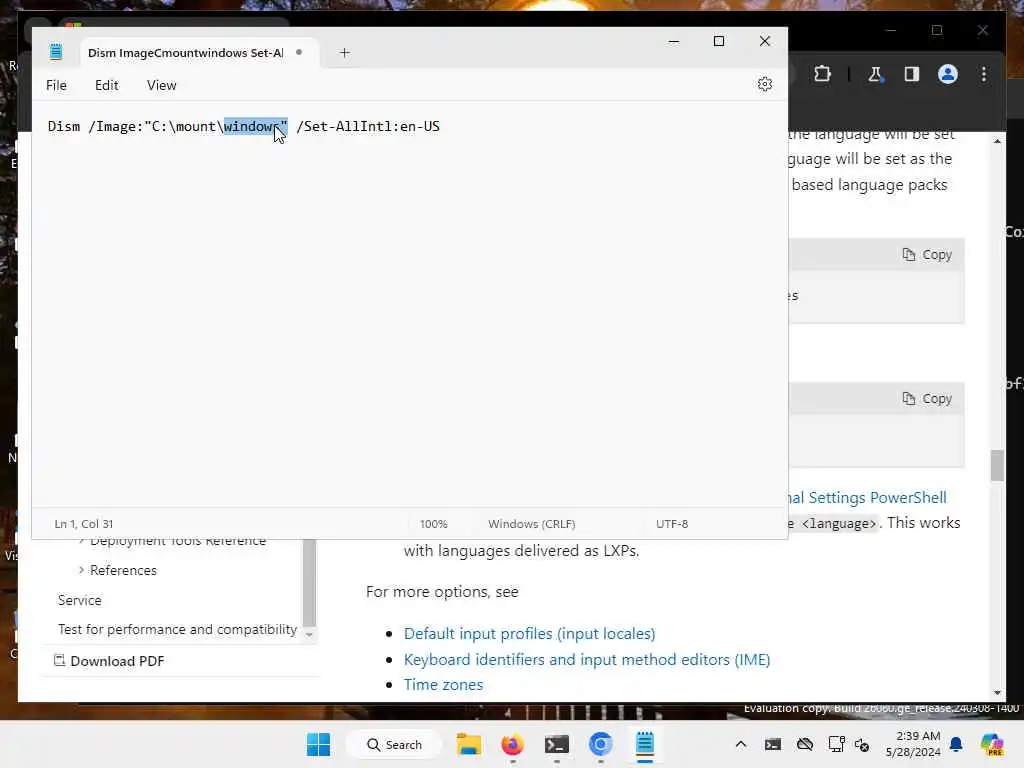Close the Notepad window
1024x768 pixels.
[x=765, y=41]
